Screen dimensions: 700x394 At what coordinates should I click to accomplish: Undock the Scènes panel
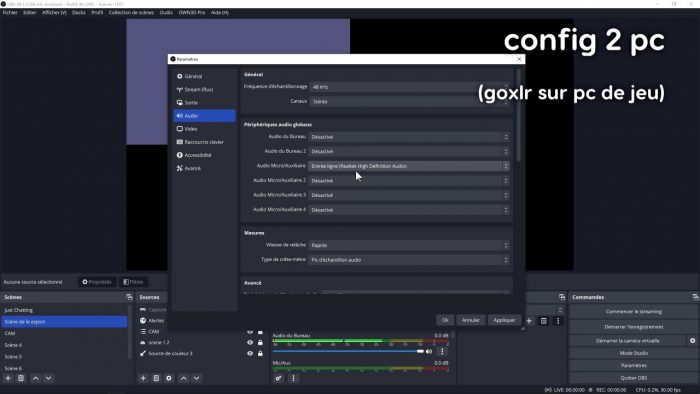click(129, 297)
